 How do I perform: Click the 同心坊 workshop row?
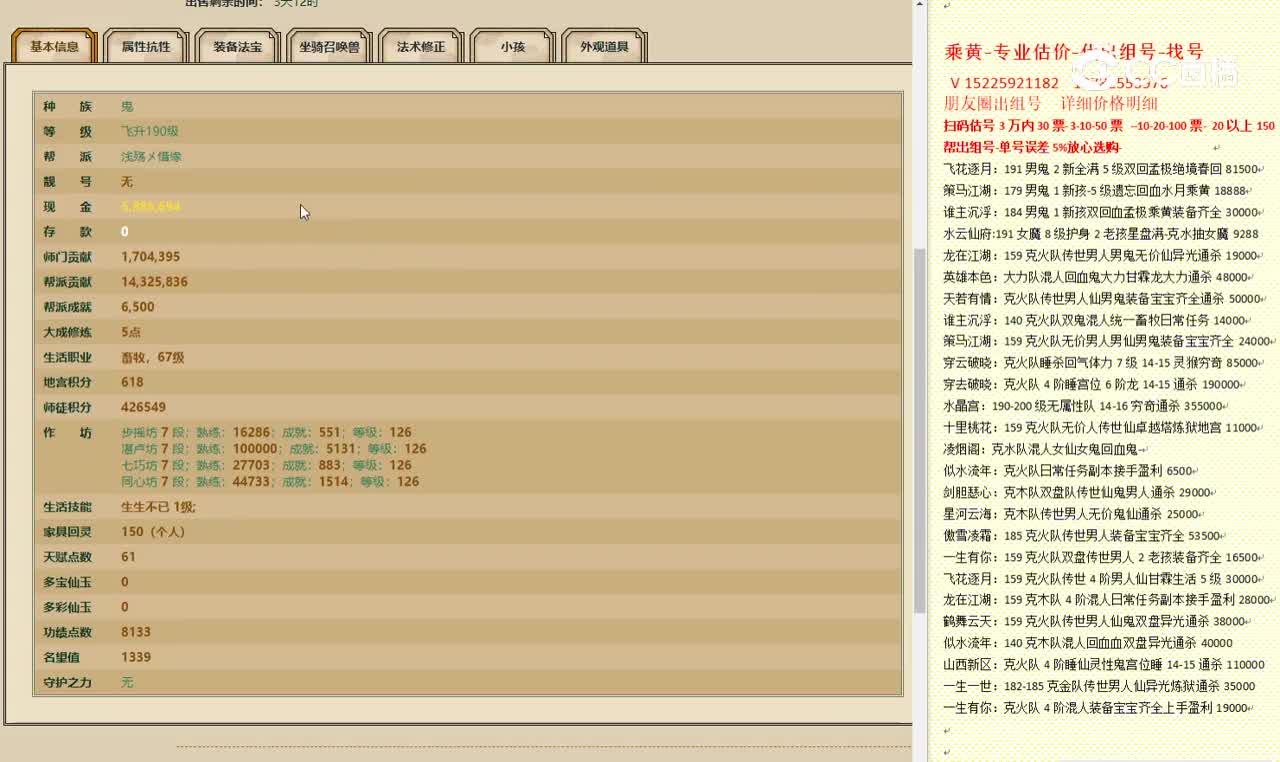(x=270, y=481)
